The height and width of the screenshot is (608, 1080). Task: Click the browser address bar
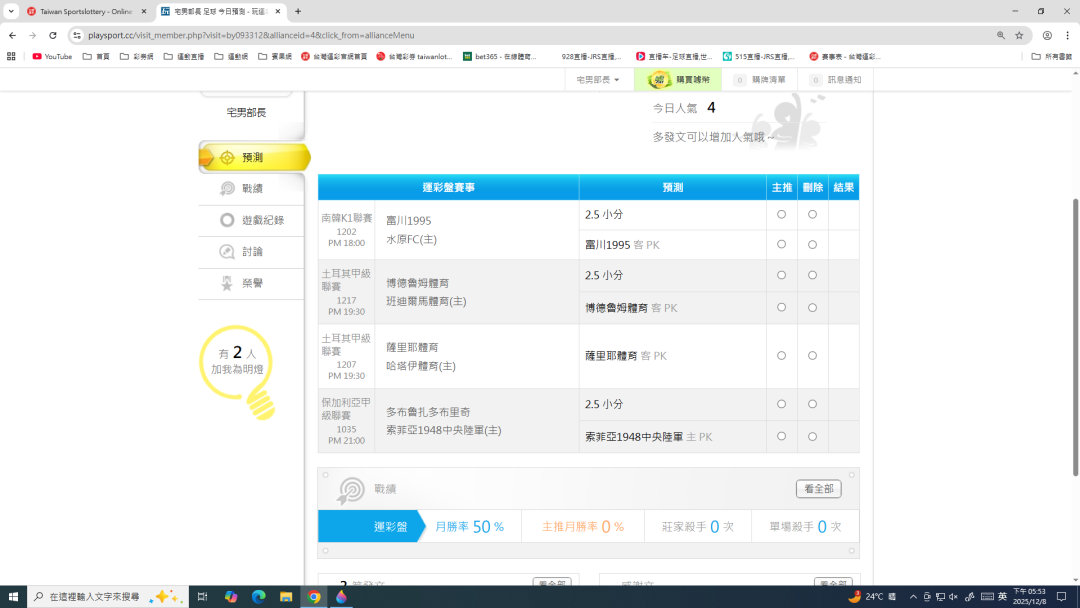[x=500, y=35]
